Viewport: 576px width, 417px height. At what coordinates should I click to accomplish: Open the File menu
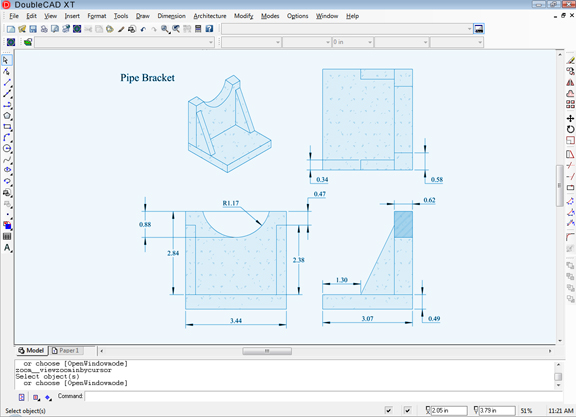tap(14, 16)
